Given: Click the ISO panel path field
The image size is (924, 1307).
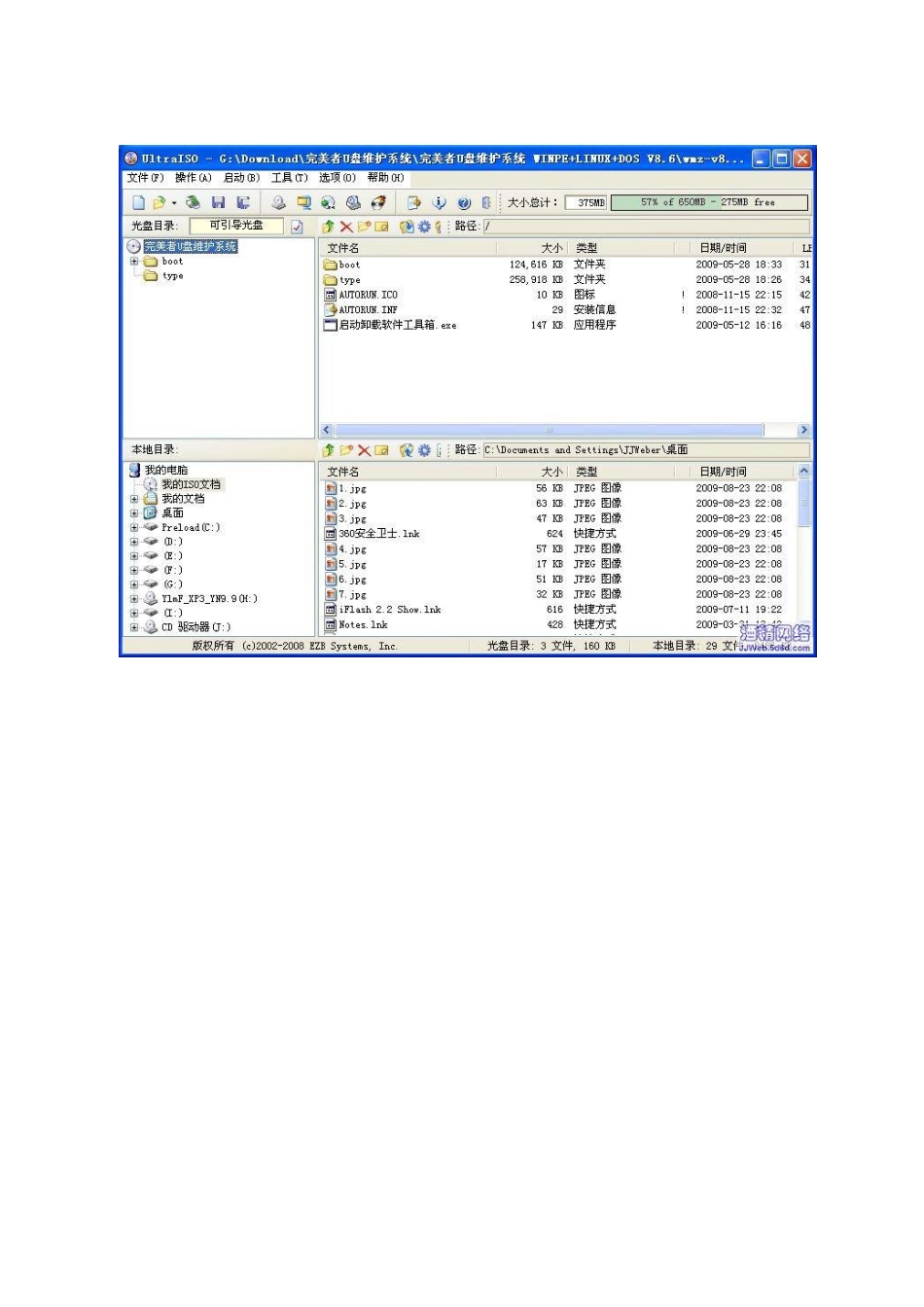Looking at the screenshot, I should [646, 227].
